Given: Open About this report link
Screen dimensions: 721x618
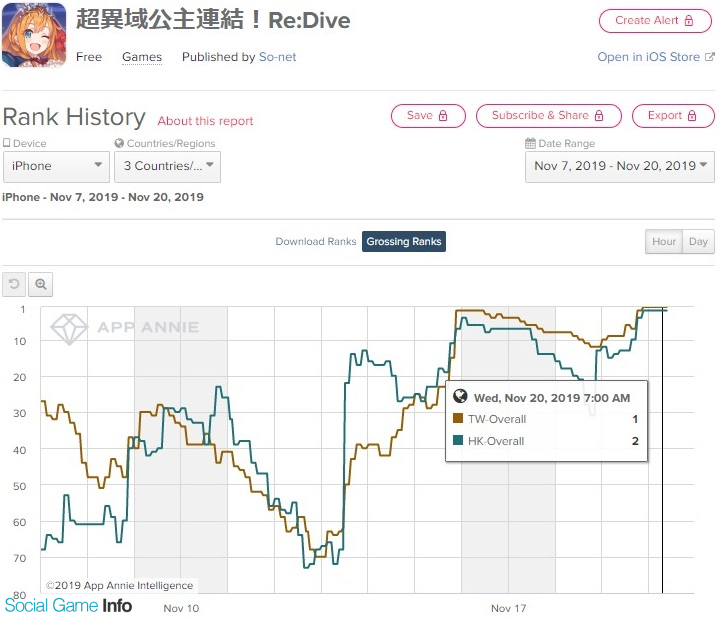Looking at the screenshot, I should [x=205, y=121].
